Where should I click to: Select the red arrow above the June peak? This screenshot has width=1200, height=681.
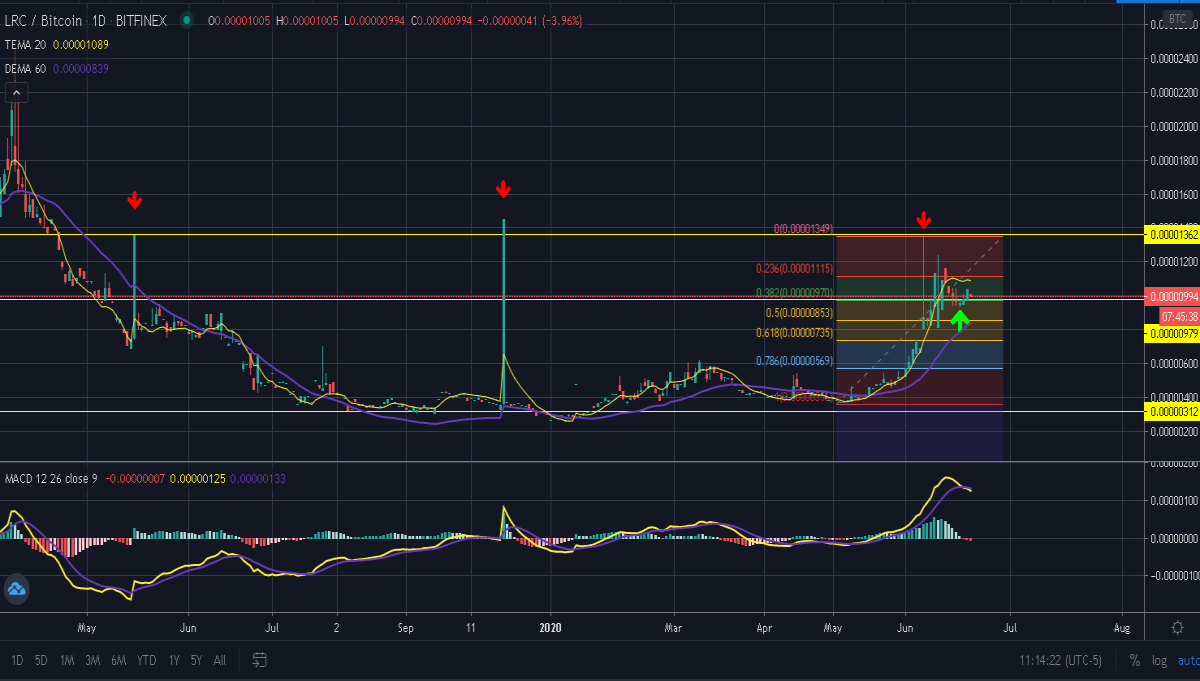[924, 219]
